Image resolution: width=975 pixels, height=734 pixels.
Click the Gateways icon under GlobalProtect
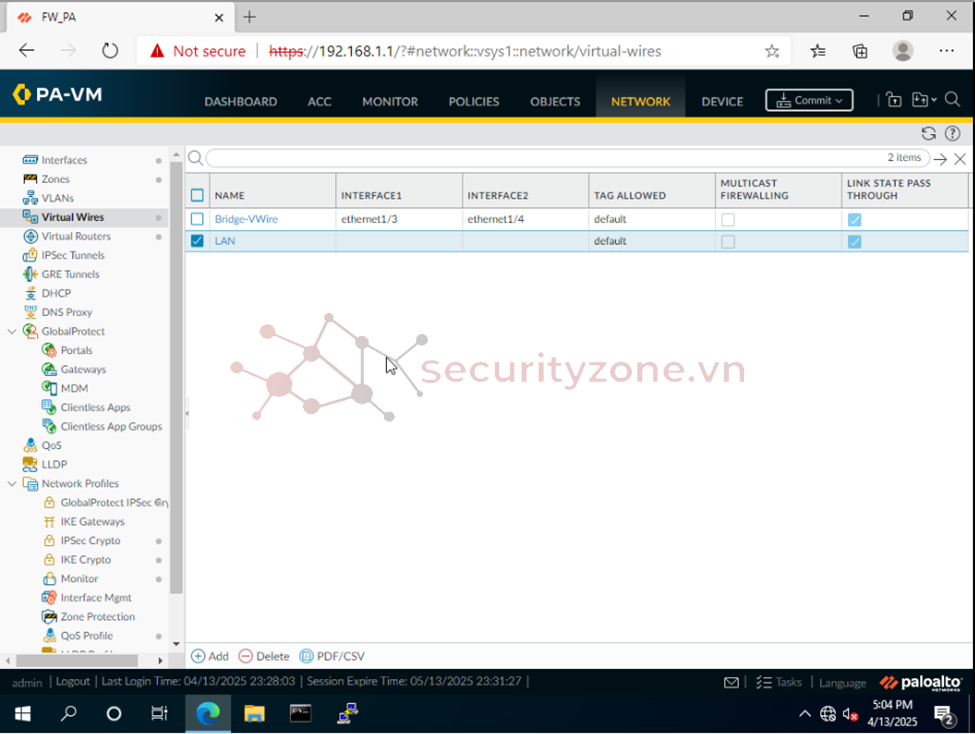49,369
